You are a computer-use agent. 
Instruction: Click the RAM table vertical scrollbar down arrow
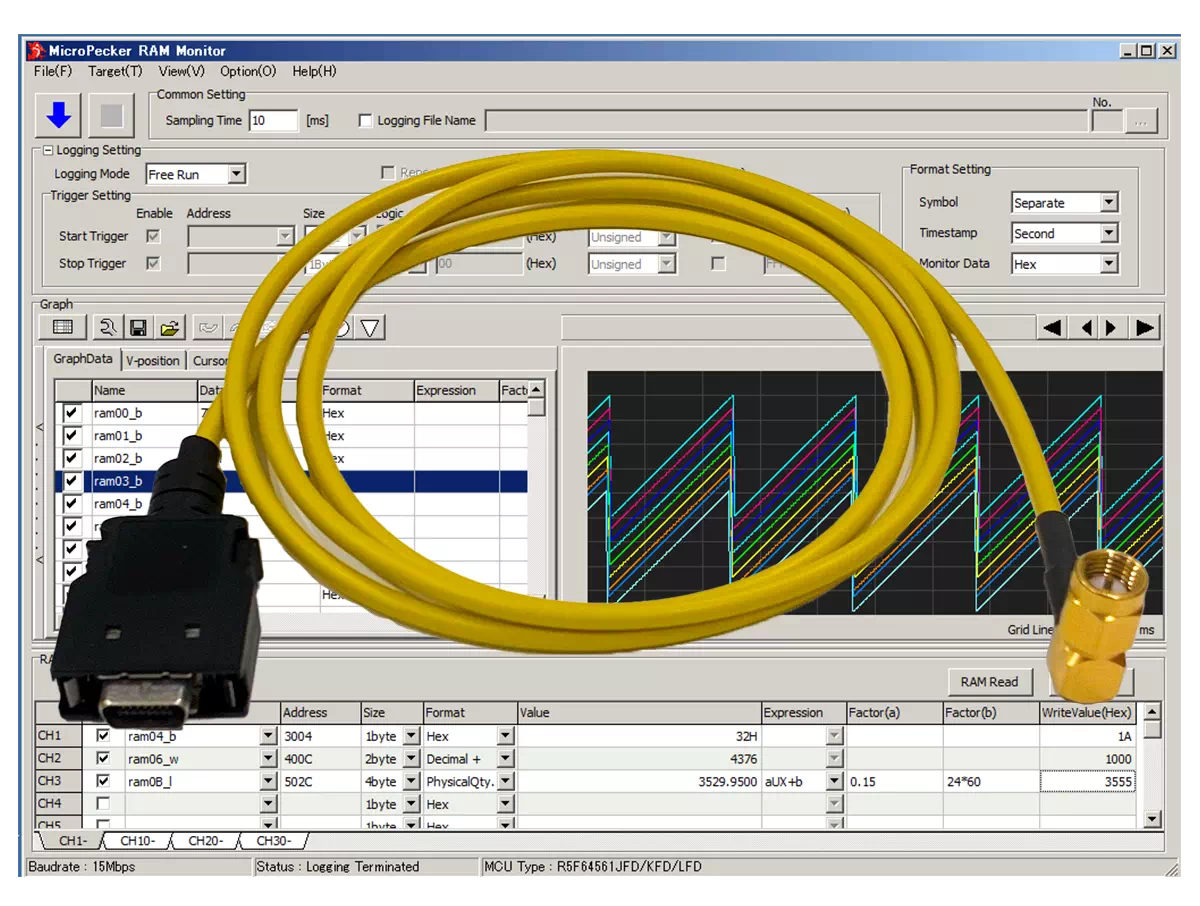pyautogui.click(x=1152, y=819)
